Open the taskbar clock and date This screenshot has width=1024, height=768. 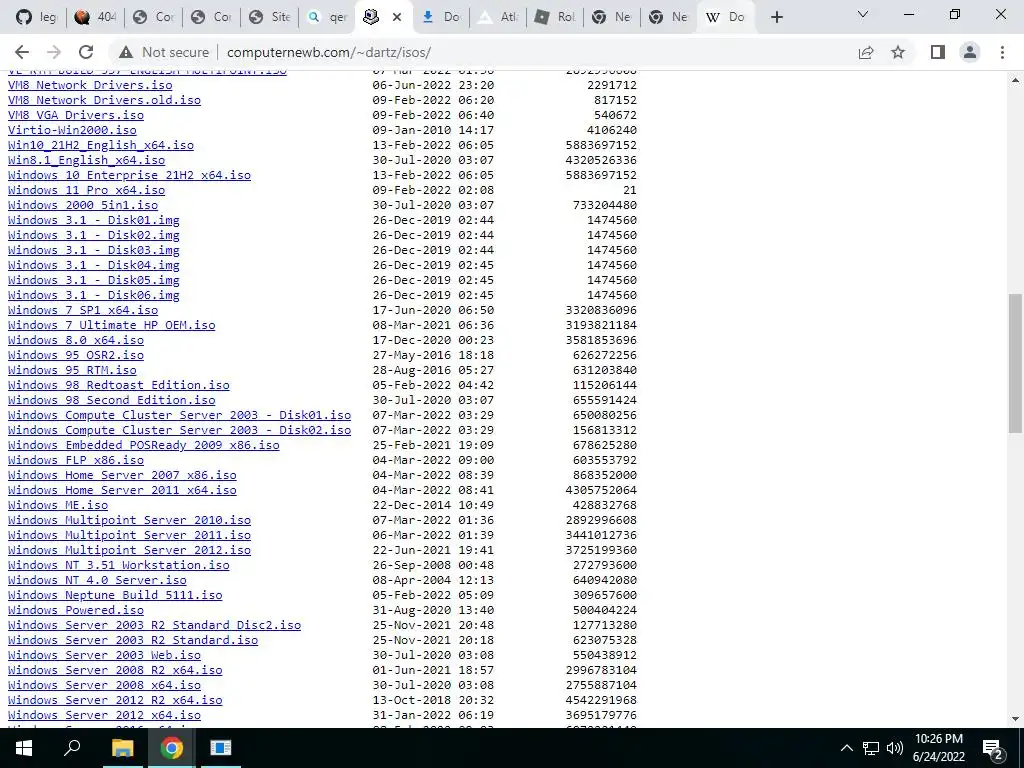[938, 748]
